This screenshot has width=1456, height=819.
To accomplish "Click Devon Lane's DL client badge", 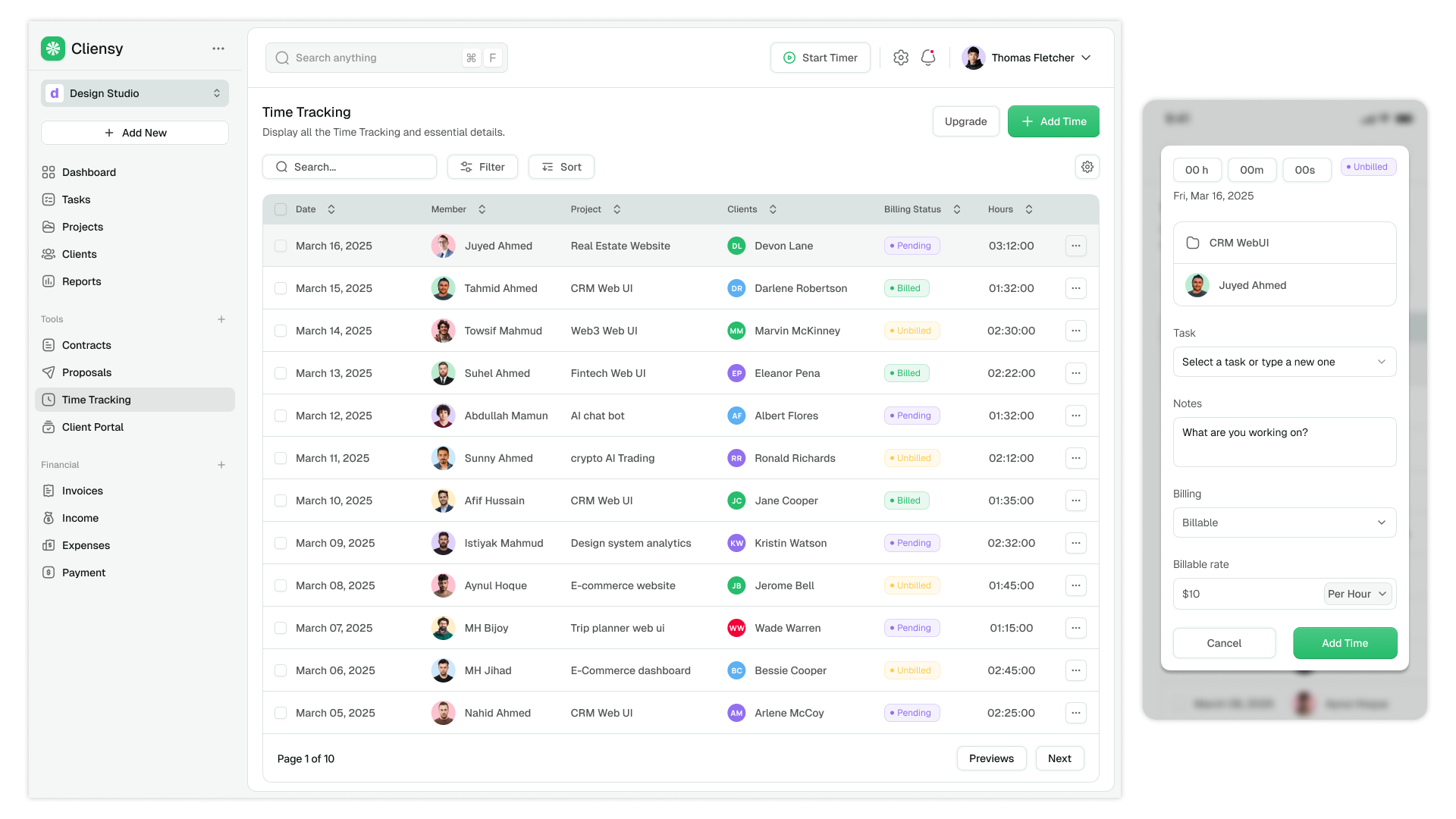I will click(x=736, y=246).
